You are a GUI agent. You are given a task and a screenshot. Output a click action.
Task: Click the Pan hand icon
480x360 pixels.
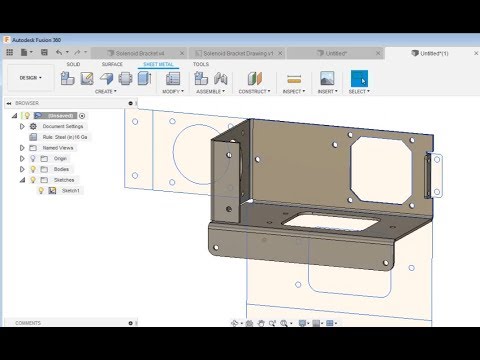point(261,323)
